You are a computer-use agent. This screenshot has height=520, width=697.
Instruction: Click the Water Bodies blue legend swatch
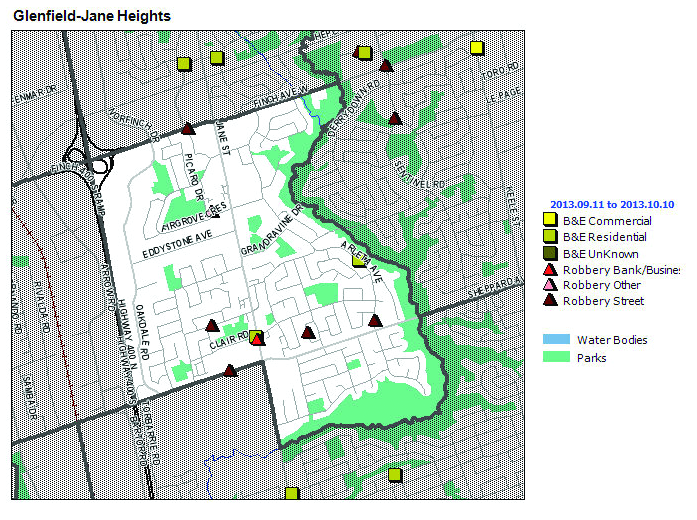tap(556, 340)
